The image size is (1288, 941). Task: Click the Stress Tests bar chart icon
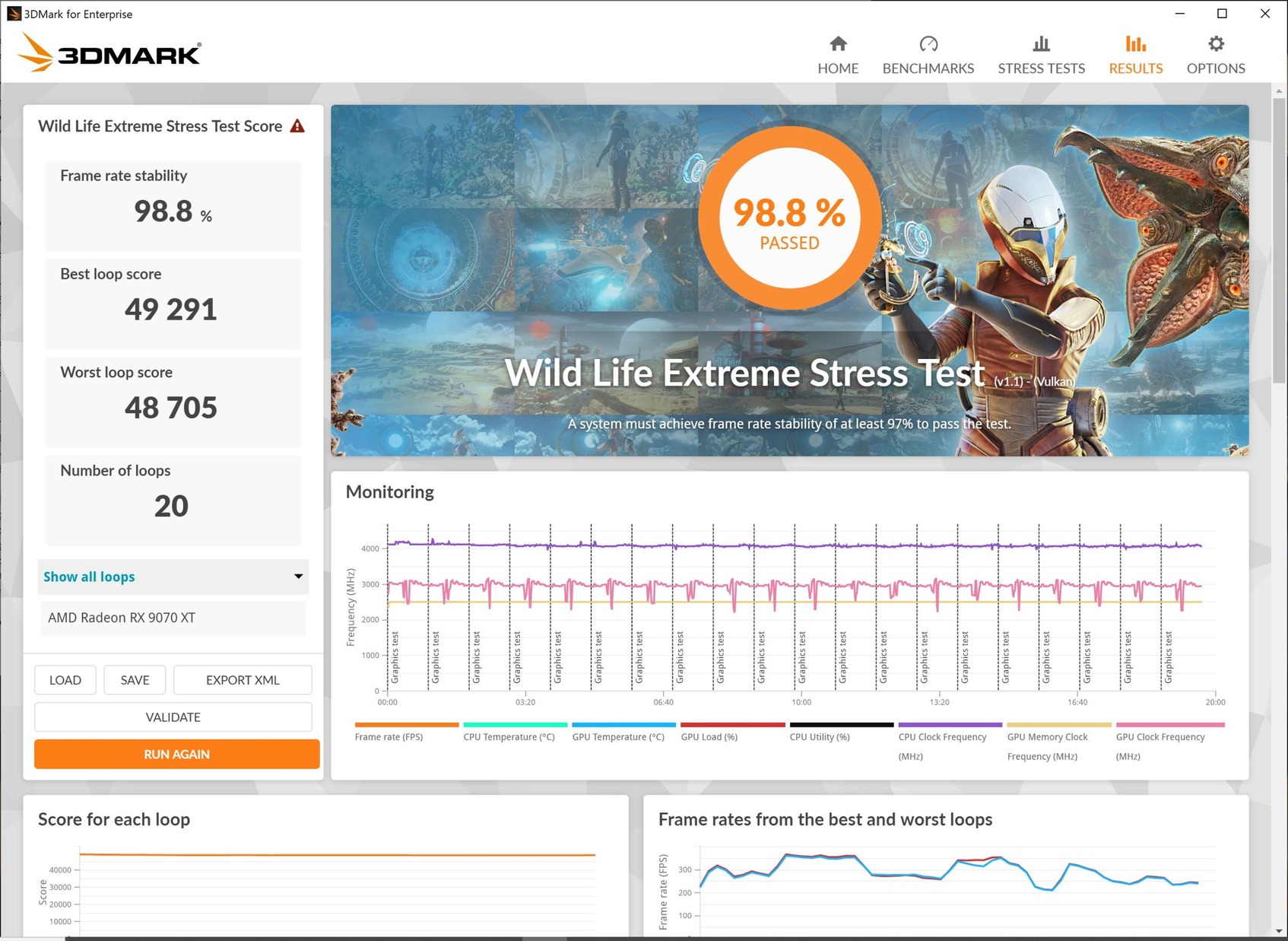[1041, 43]
